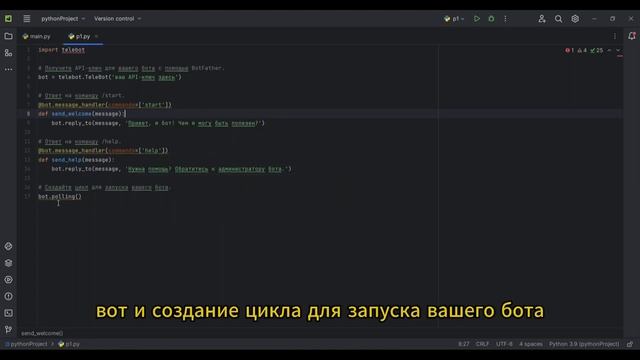Click the 'import telebot' line
The width and height of the screenshot is (640, 360).
62,50
